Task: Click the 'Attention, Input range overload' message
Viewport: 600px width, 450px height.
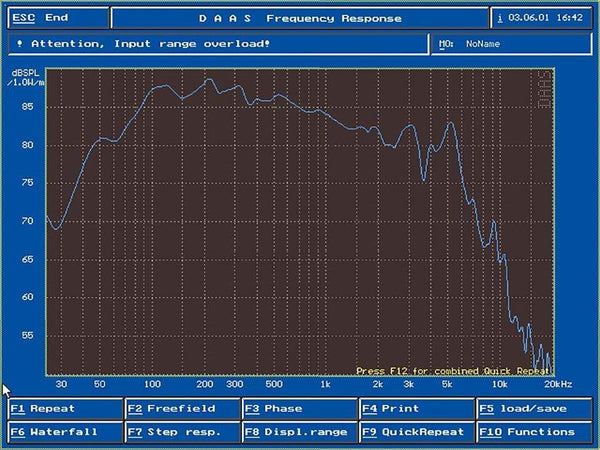Action: pyautogui.click(x=150, y=44)
